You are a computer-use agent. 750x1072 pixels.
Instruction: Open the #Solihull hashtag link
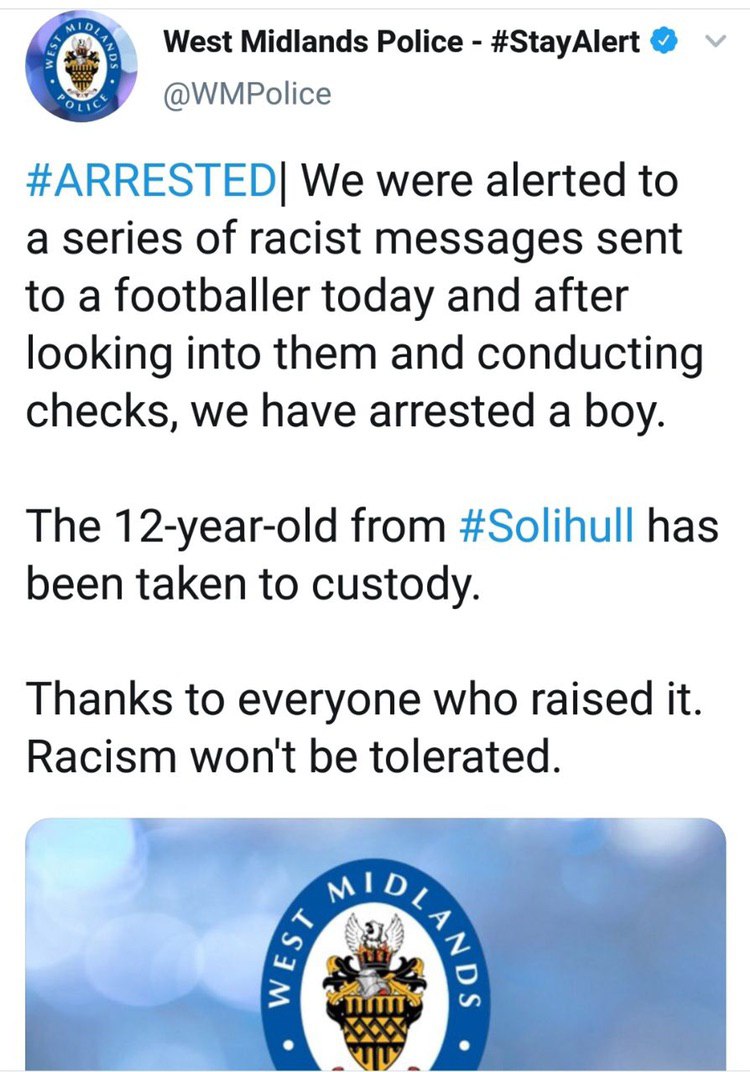[x=550, y=526]
